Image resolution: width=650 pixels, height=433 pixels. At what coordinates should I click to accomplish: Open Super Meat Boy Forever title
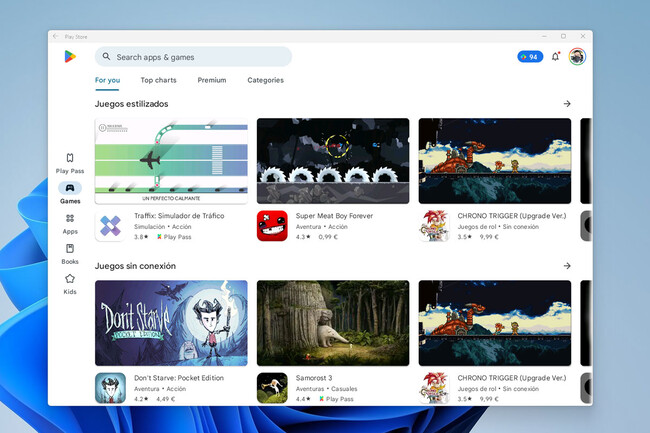(334, 216)
